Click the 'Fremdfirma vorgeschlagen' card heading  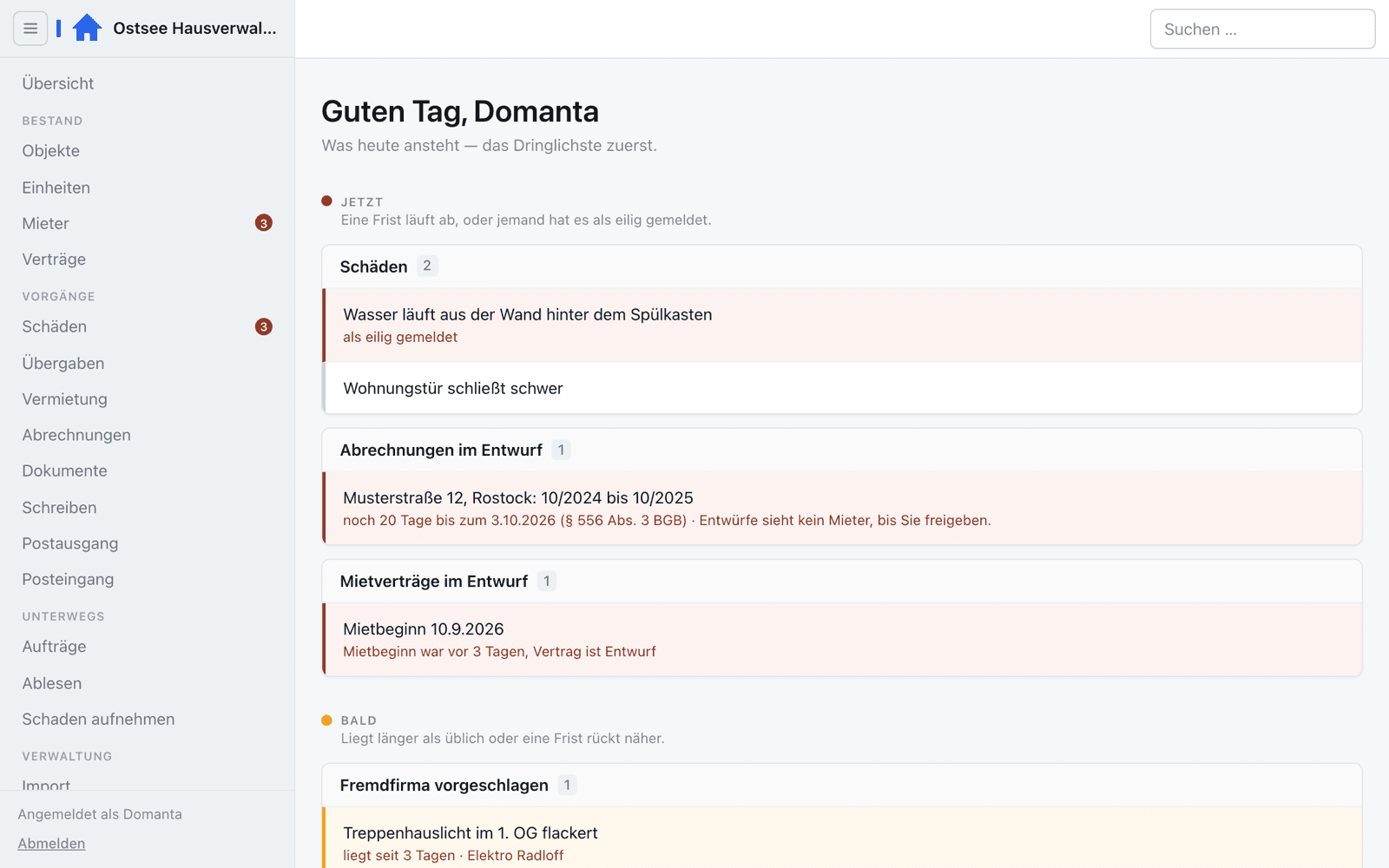click(444, 785)
